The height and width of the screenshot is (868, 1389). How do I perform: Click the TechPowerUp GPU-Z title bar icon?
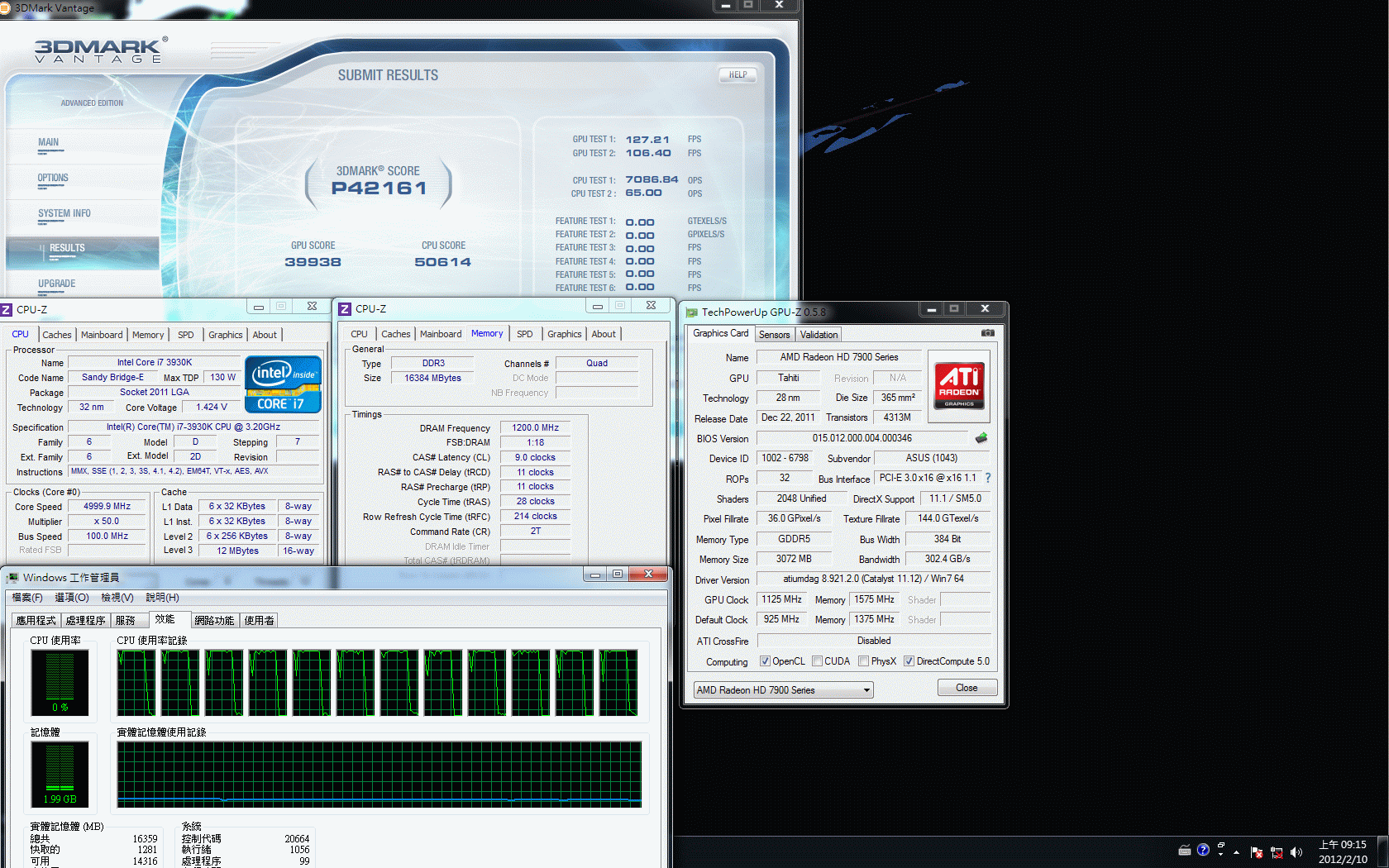pyautogui.click(x=692, y=312)
